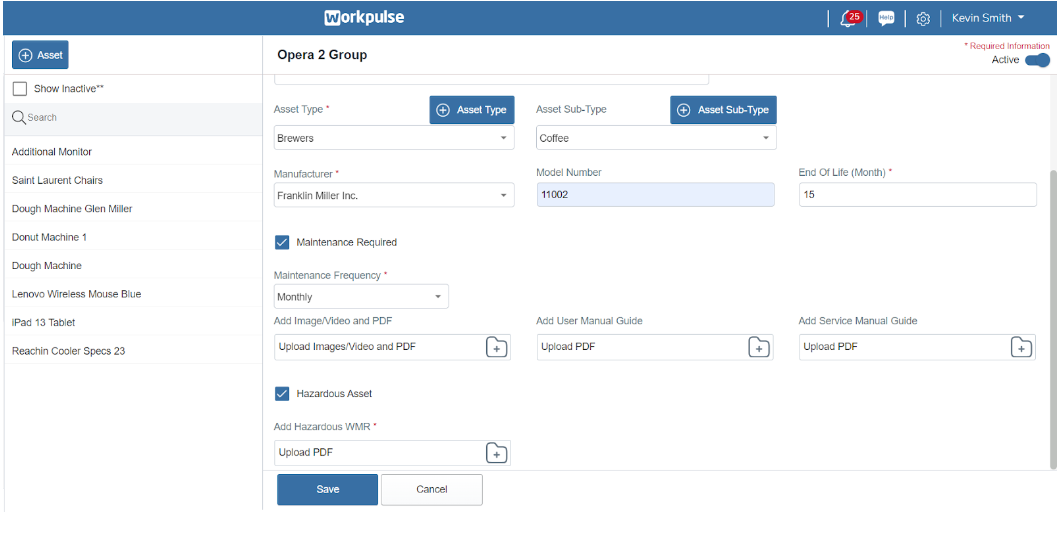This screenshot has height=556, width=1060.
Task: Click the Model Number input field
Action: 656,195
